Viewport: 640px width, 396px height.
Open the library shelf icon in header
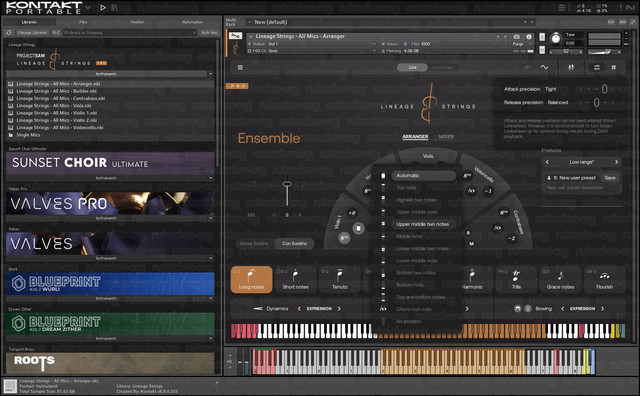click(115, 7)
